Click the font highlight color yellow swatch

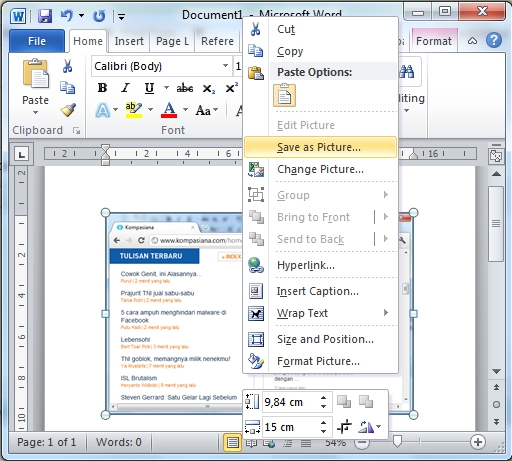[x=134, y=110]
